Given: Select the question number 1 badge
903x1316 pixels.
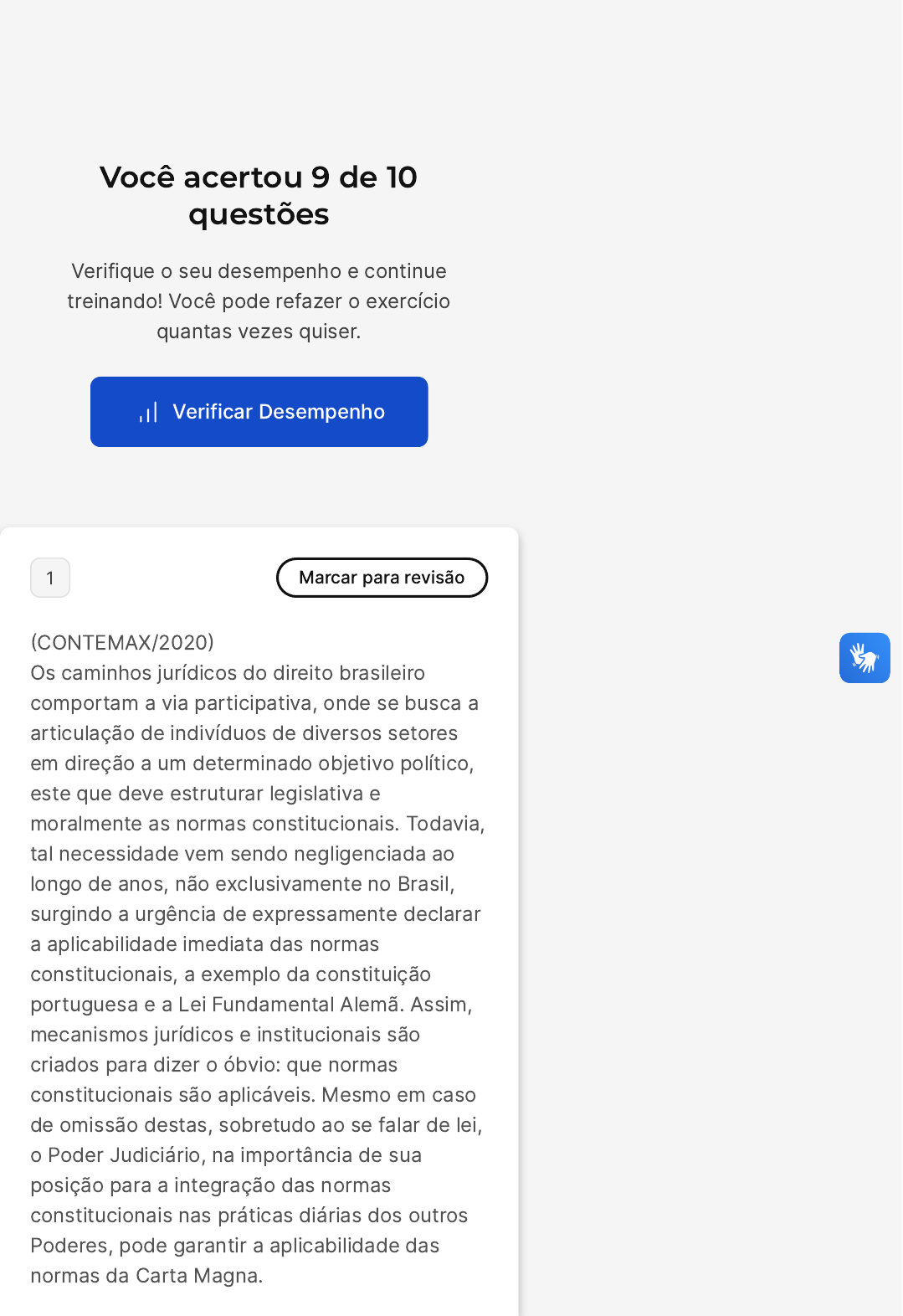Looking at the screenshot, I should [x=50, y=578].
